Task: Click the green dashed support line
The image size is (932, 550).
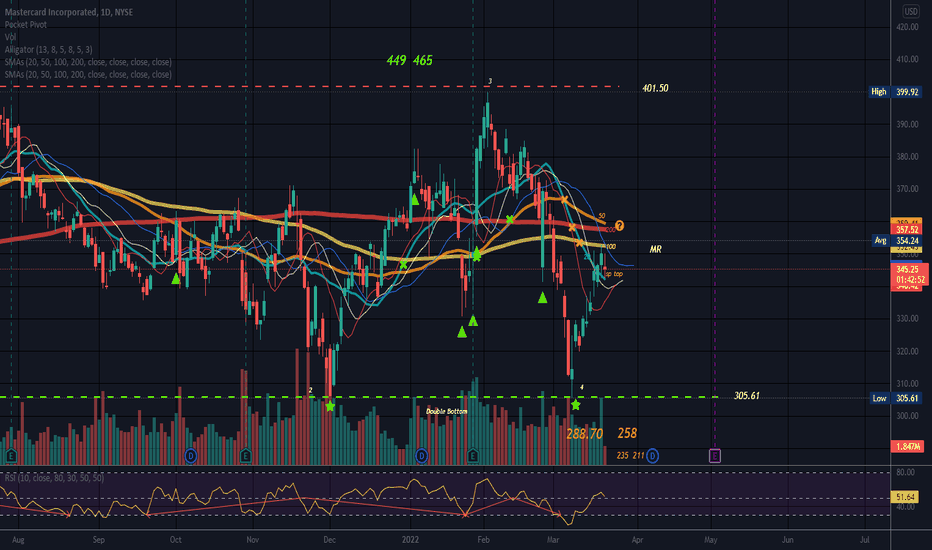Action: pos(357,397)
